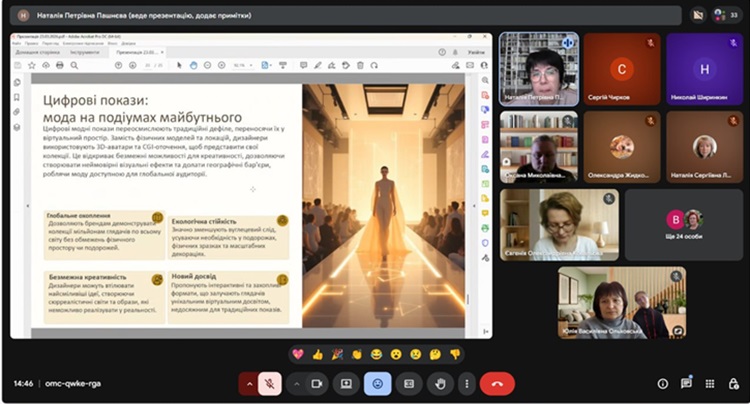Open the more options three-dot menu
750x404 pixels.
coord(465,383)
